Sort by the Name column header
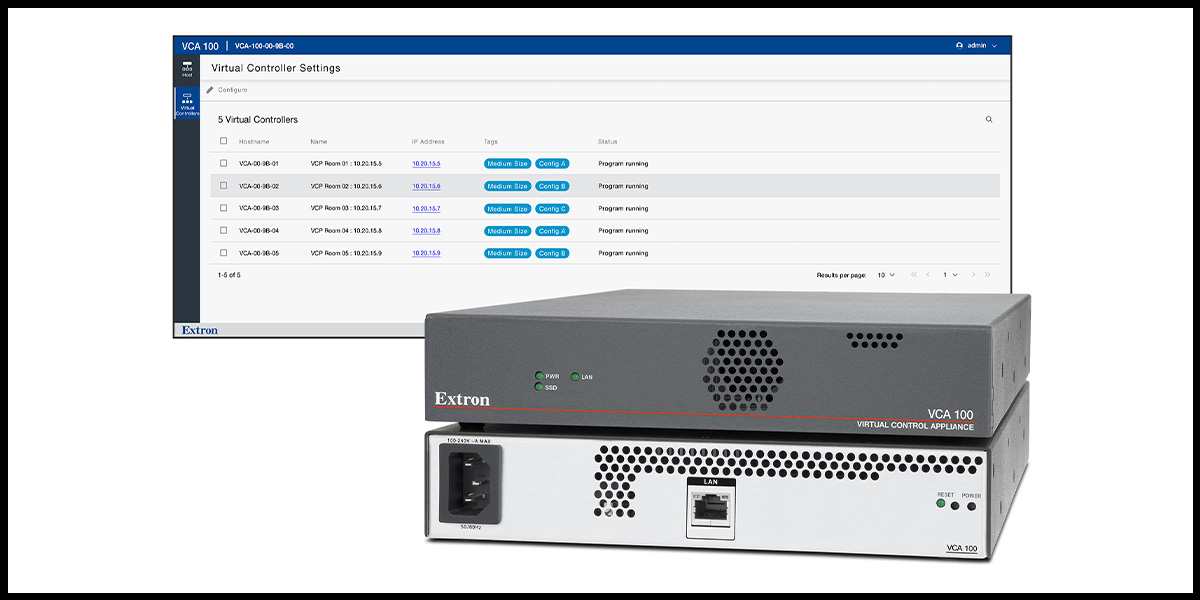Viewport: 1200px width, 600px height. click(x=319, y=141)
